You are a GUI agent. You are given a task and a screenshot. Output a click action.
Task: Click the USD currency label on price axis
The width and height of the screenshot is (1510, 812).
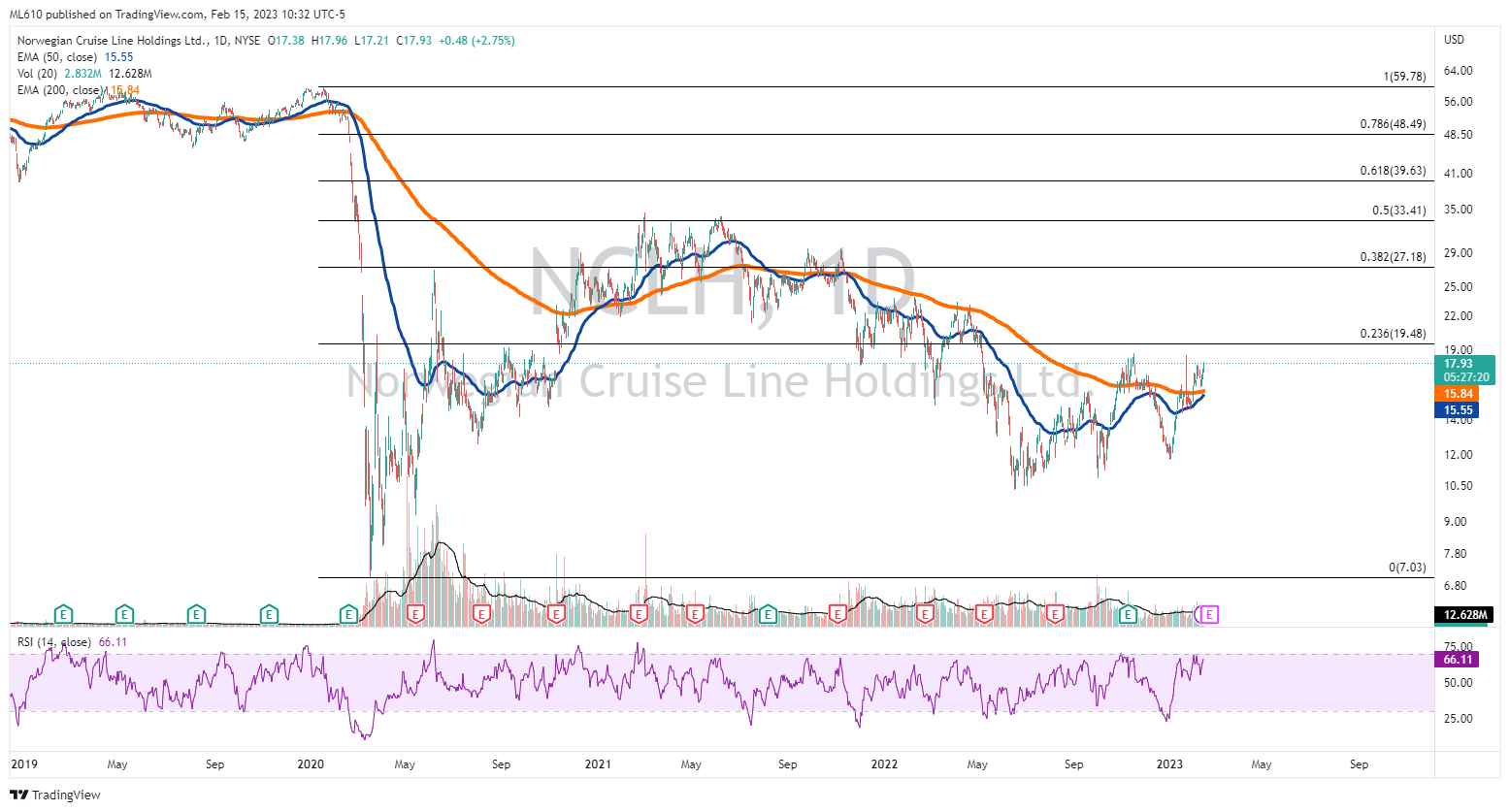tap(1454, 40)
